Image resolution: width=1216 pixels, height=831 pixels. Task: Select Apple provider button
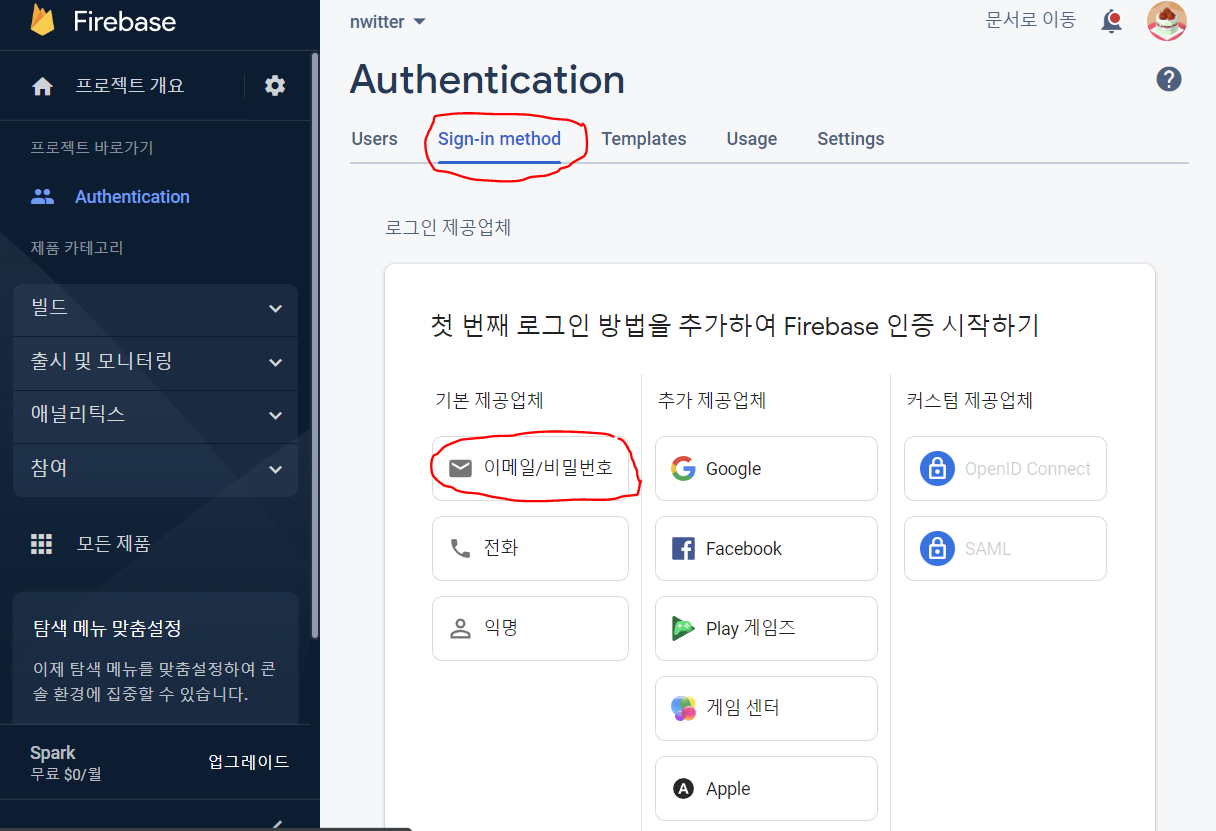[766, 789]
